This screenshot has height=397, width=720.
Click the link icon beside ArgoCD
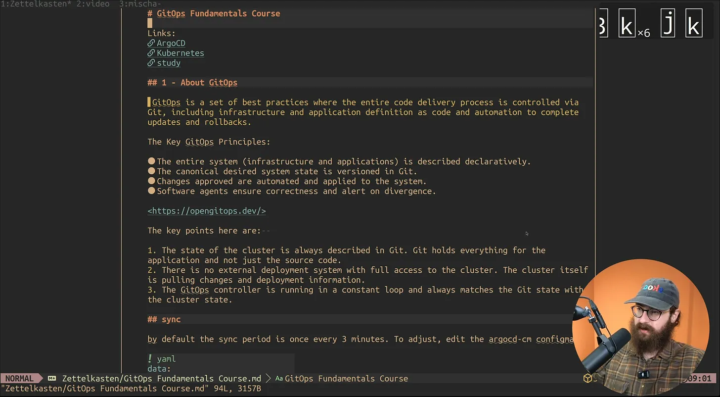point(151,43)
